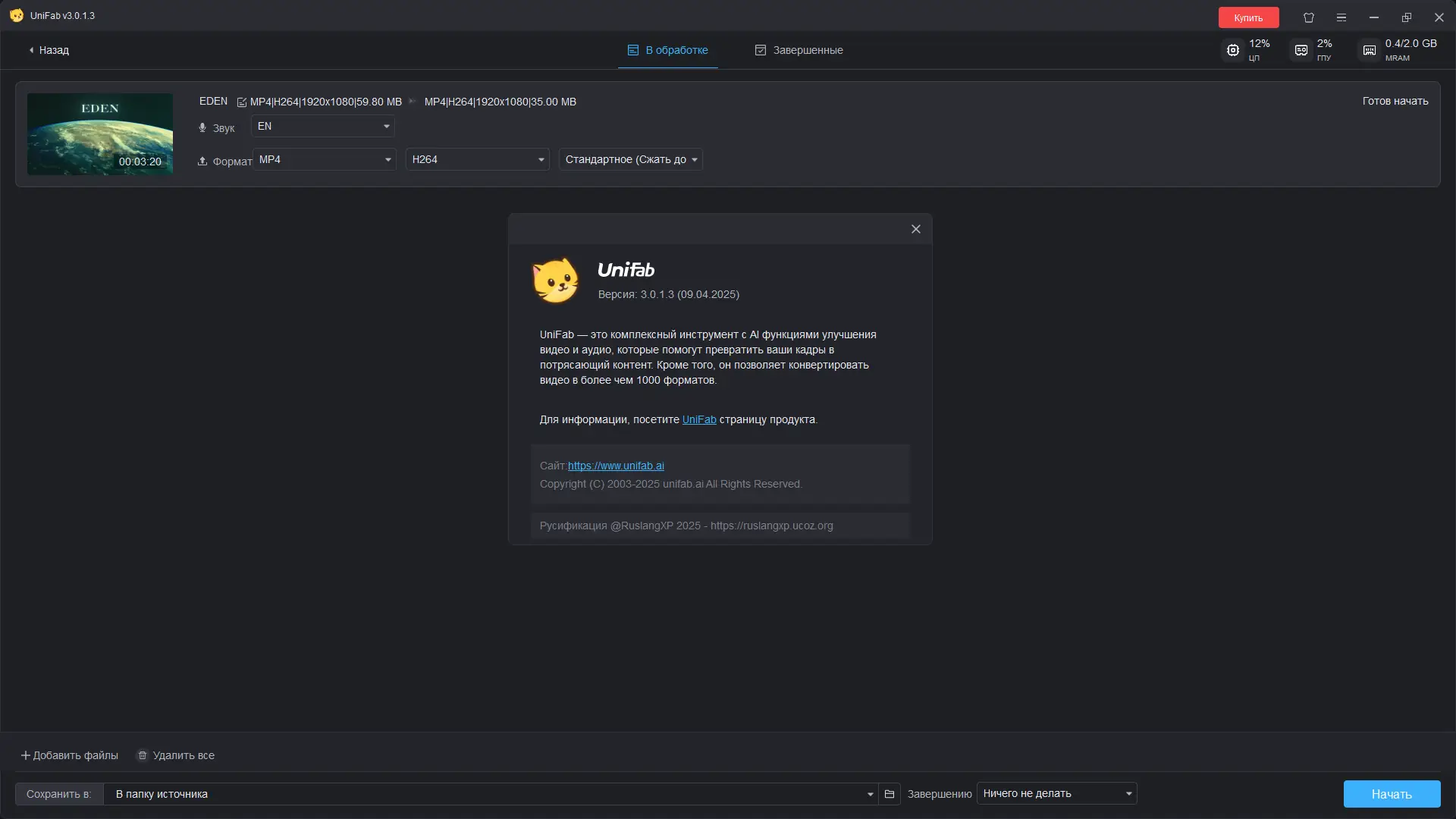
Task: Click the CPU usage chip icon
Action: [x=1233, y=50]
